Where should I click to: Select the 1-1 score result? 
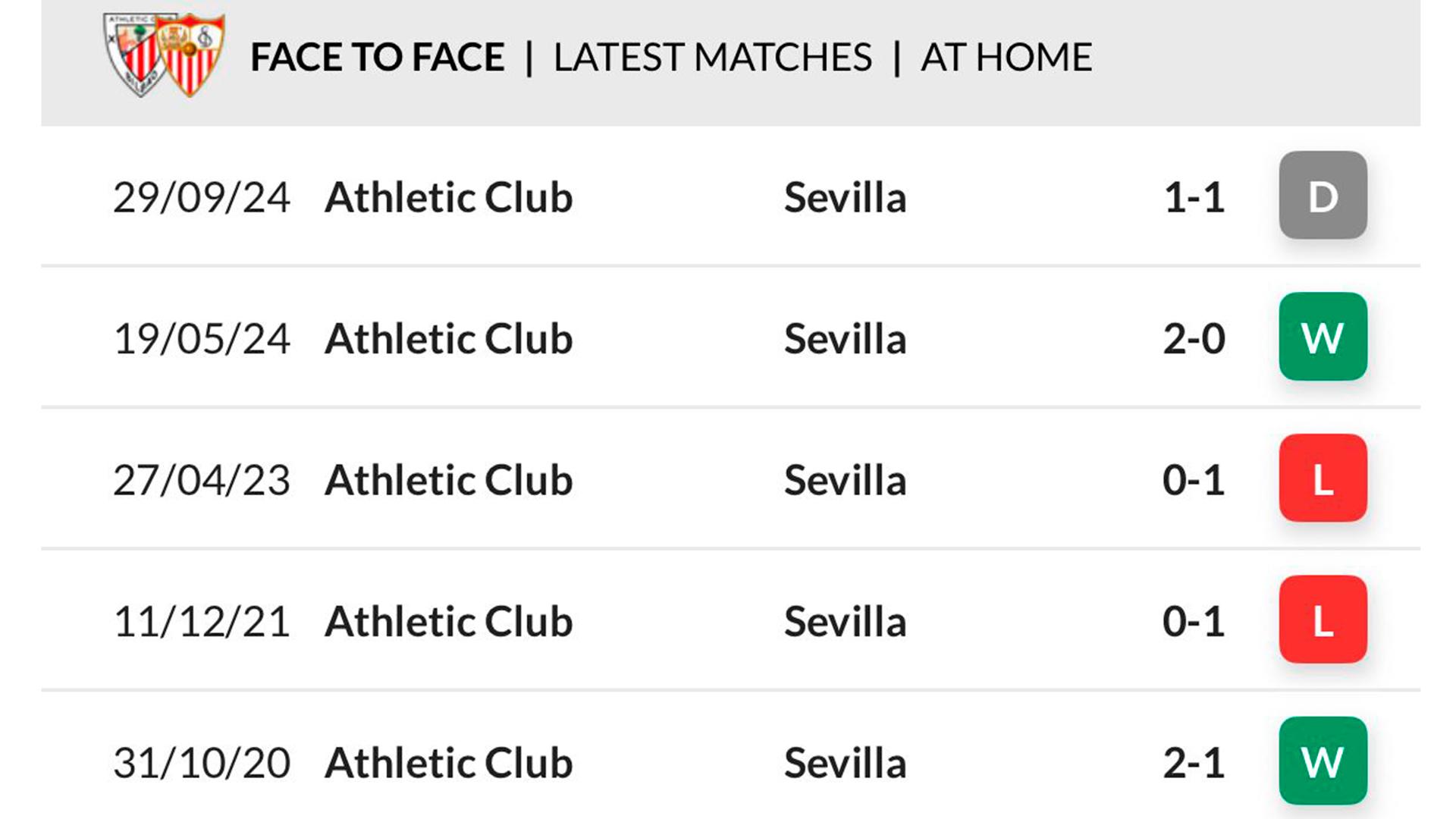pos(1194,198)
